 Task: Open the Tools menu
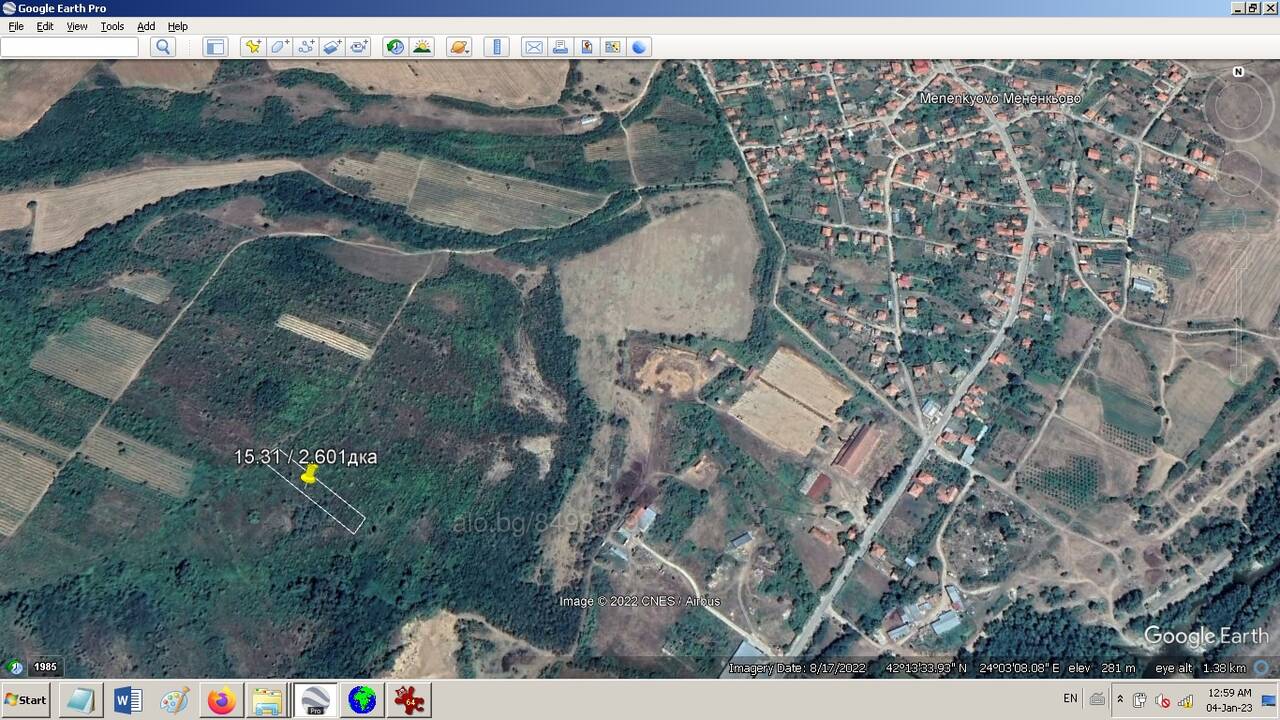pyautogui.click(x=112, y=26)
